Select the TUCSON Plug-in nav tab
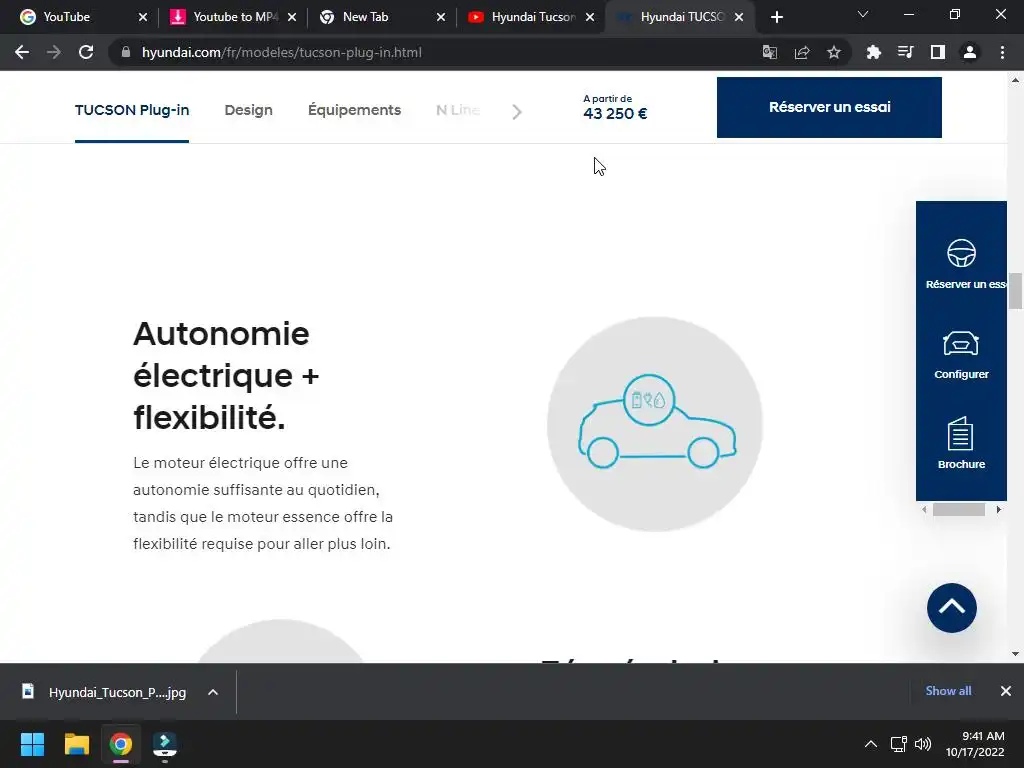1024x768 pixels. [x=132, y=110]
